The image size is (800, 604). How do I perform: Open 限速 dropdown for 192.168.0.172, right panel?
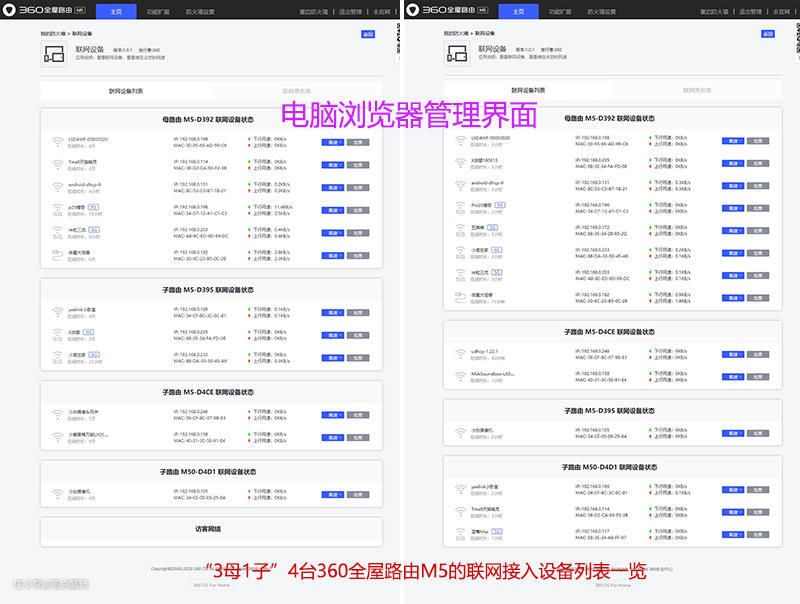[732, 230]
